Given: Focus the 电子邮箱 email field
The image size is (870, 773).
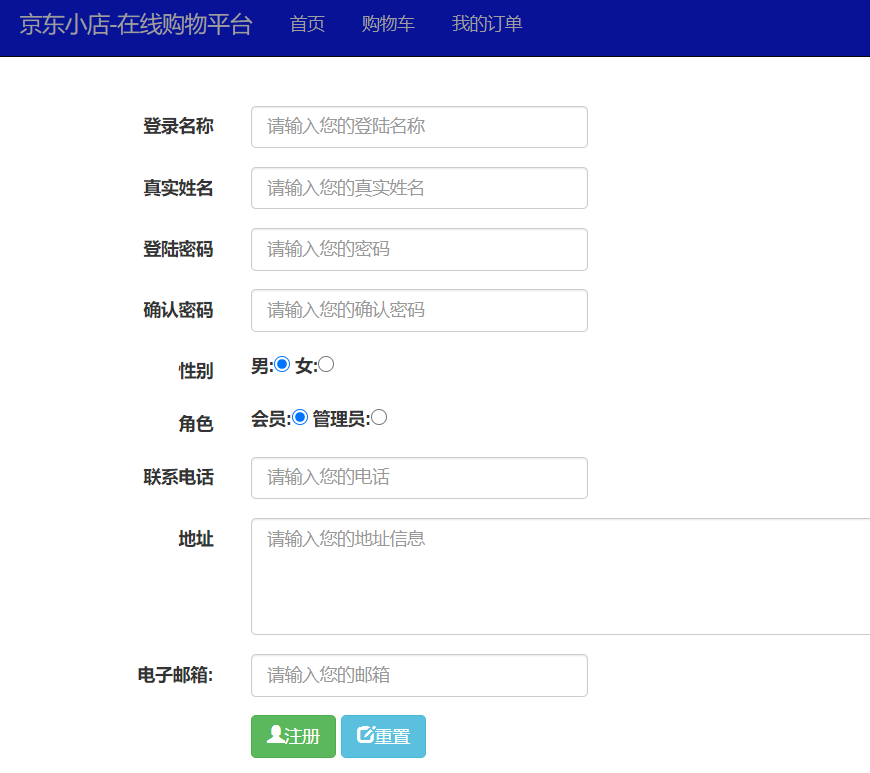Looking at the screenshot, I should [419, 675].
